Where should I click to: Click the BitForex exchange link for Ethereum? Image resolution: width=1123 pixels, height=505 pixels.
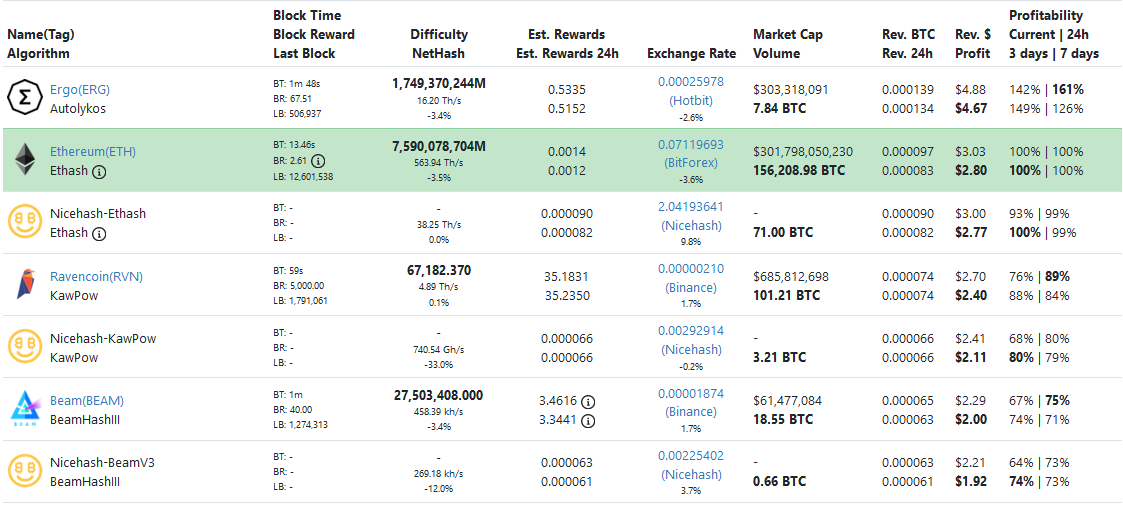[691, 162]
